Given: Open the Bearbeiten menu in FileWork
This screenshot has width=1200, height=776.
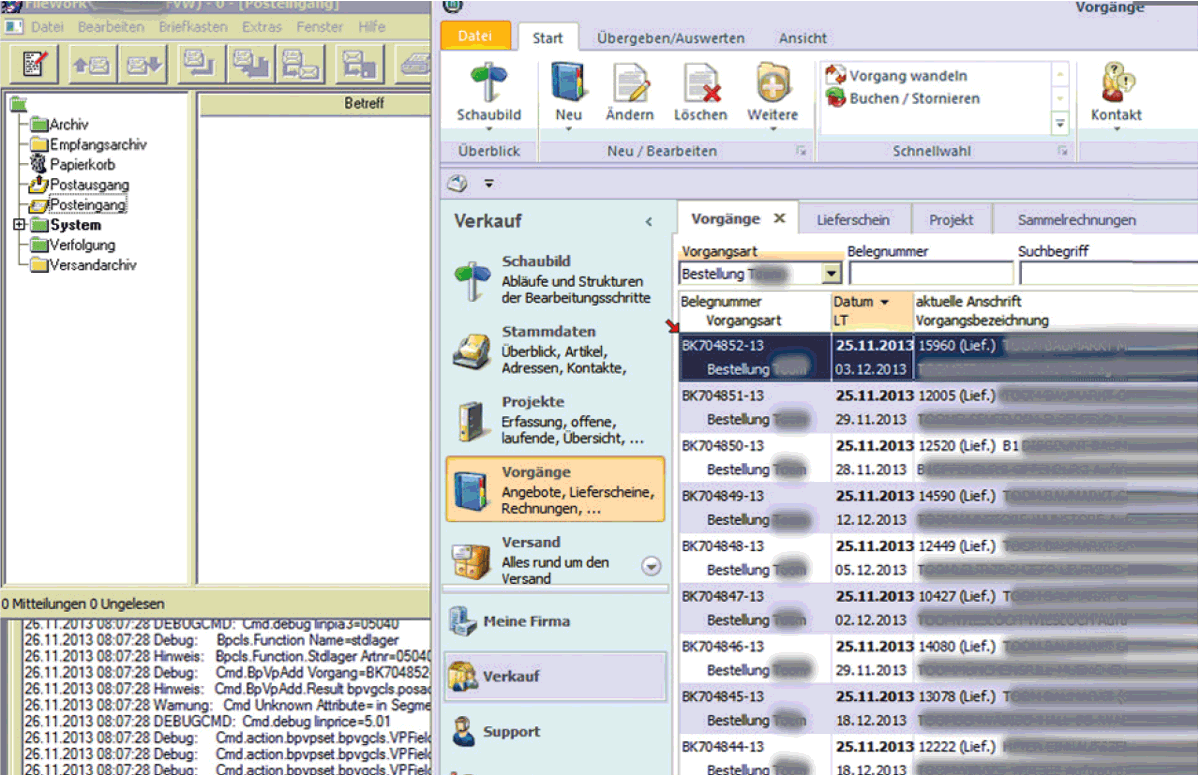Looking at the screenshot, I should pos(111,27).
